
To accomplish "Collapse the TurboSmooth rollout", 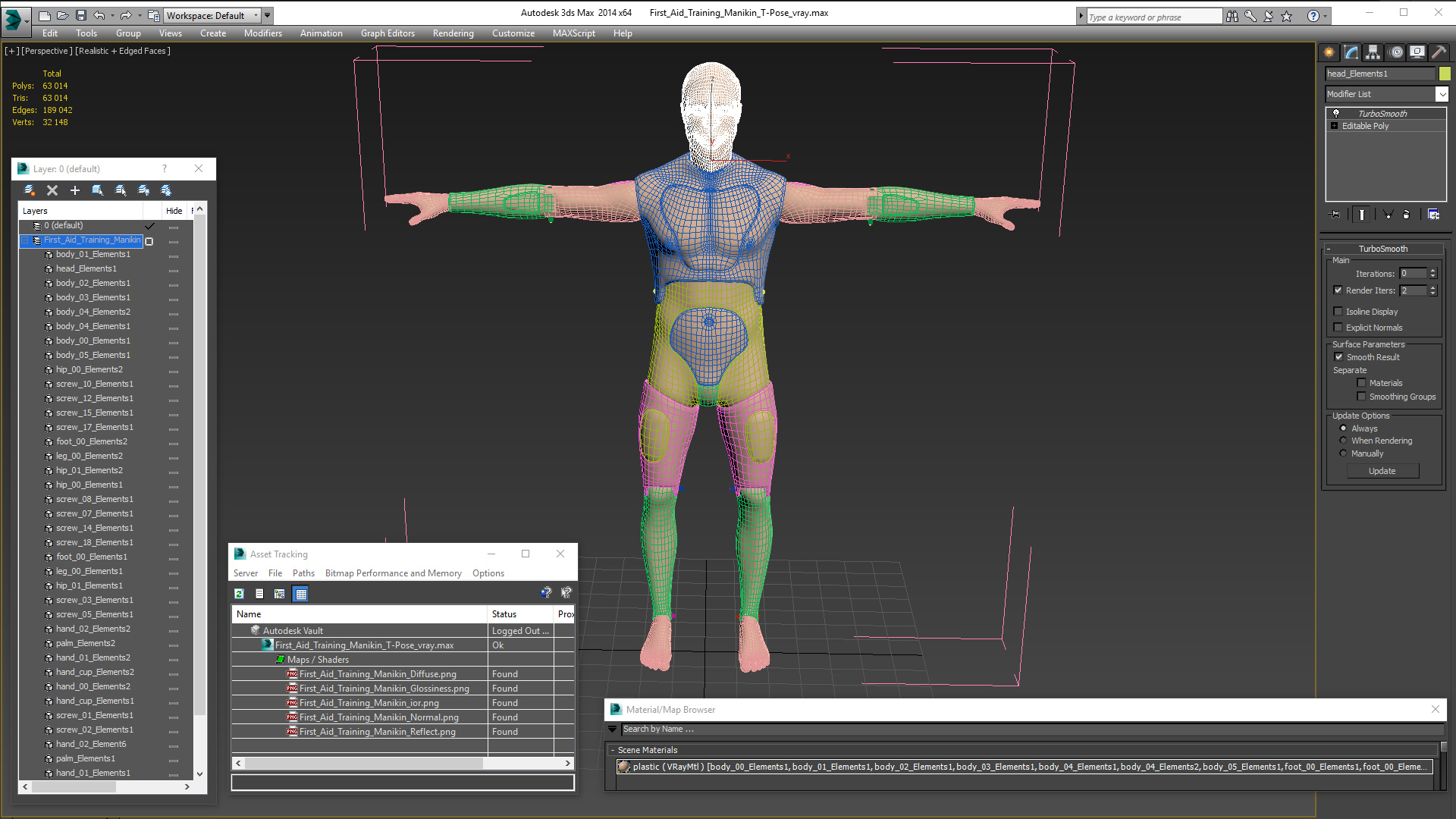I will coord(1329,249).
